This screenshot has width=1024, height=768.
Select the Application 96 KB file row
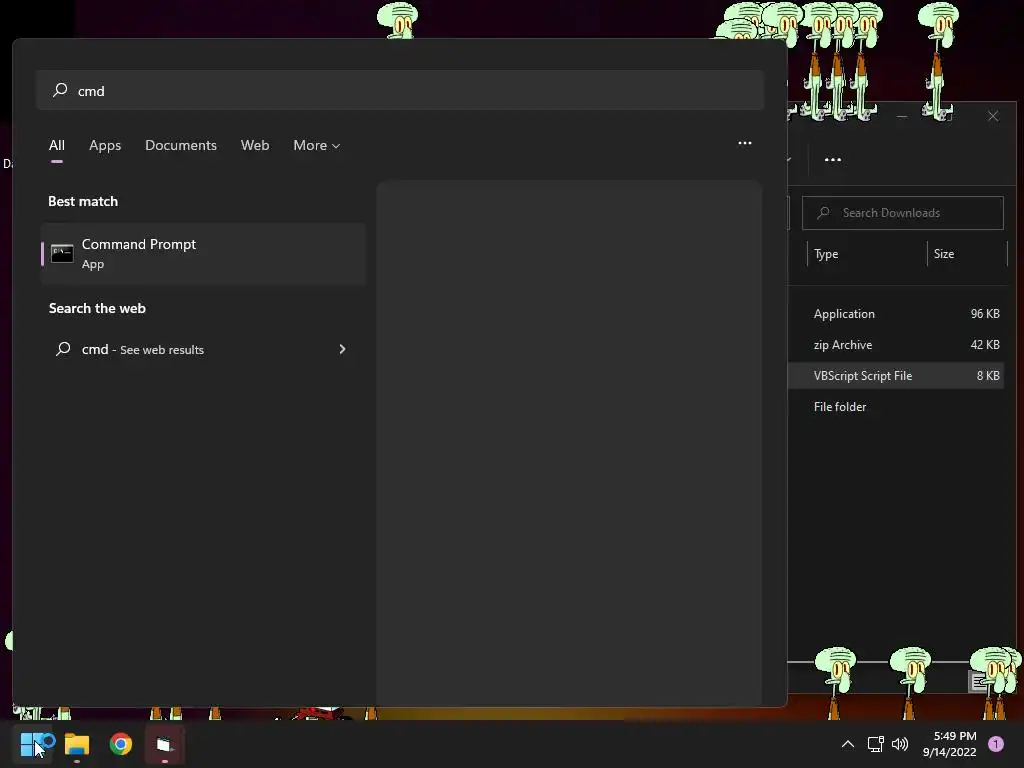(896, 313)
